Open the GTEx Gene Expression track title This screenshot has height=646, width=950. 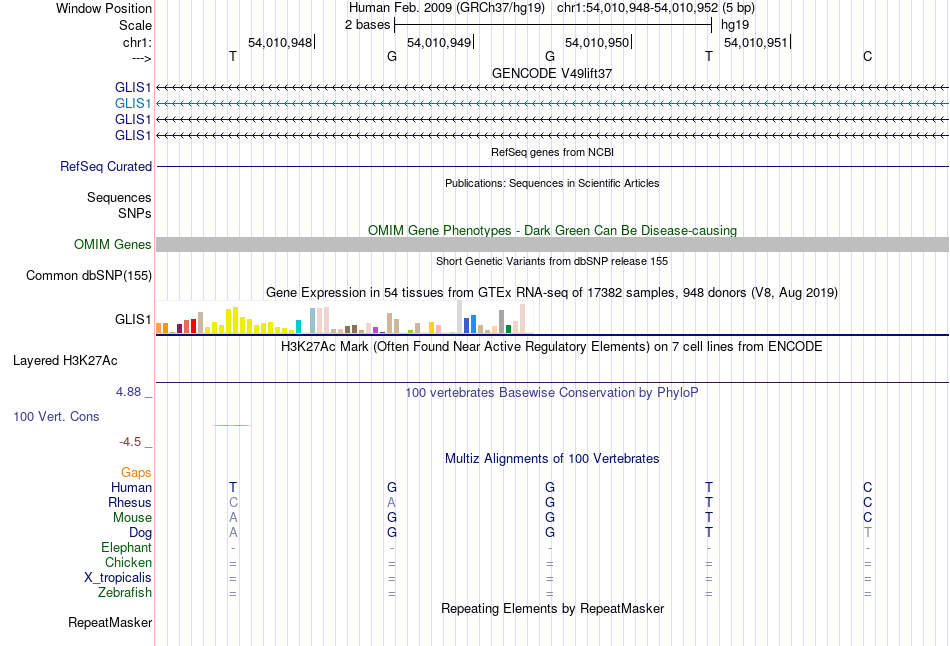(552, 293)
